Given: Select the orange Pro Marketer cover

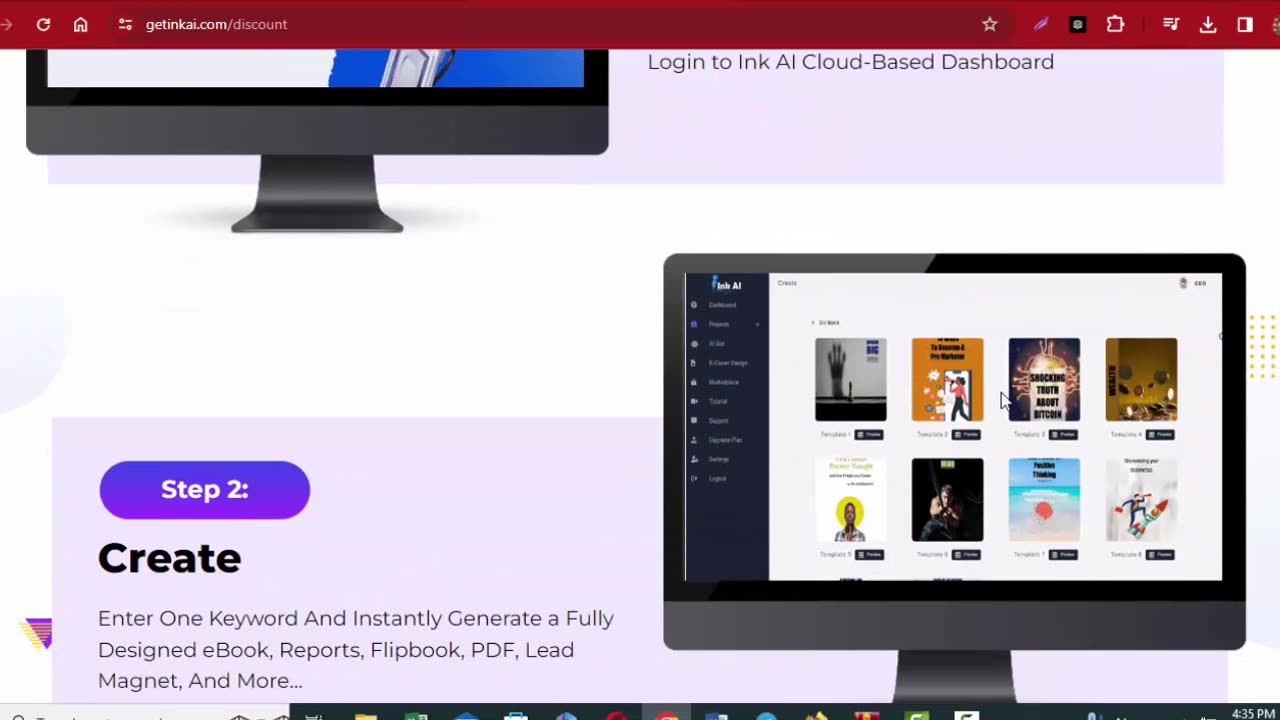Looking at the screenshot, I should point(947,379).
